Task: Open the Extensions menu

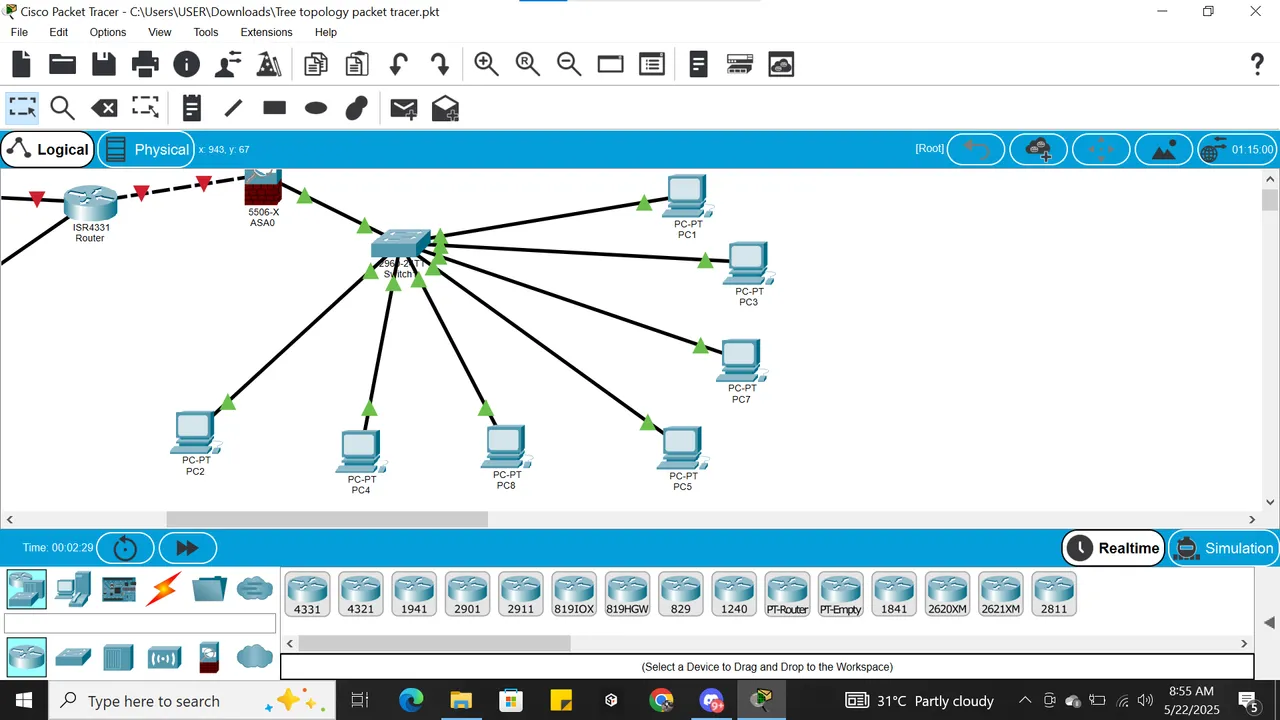Action: (x=266, y=32)
